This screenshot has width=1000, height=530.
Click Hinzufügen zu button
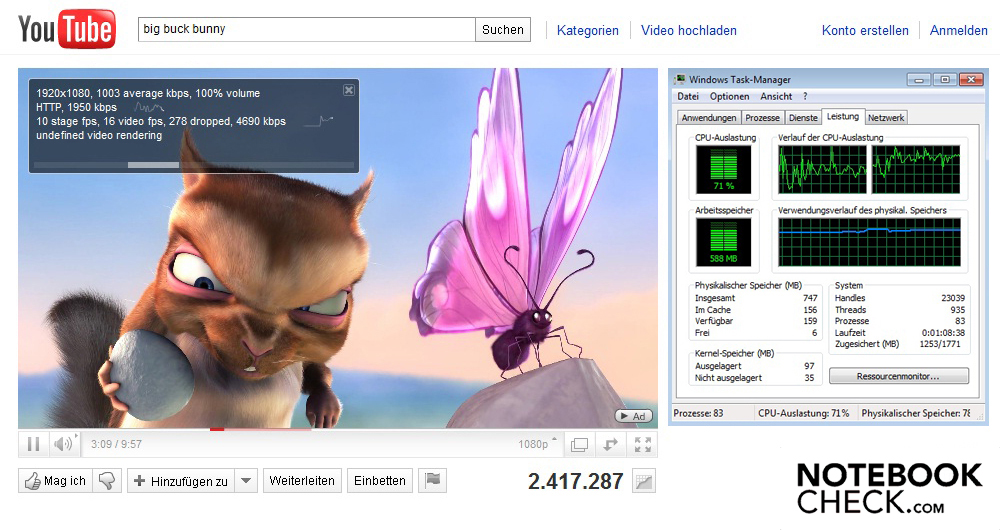181,481
